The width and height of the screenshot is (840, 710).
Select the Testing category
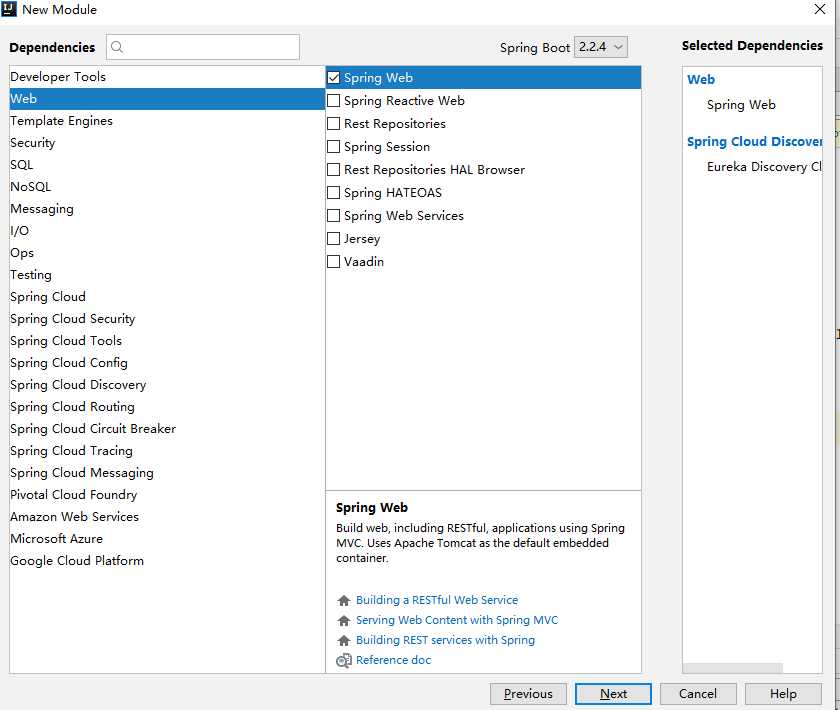pyautogui.click(x=167, y=274)
